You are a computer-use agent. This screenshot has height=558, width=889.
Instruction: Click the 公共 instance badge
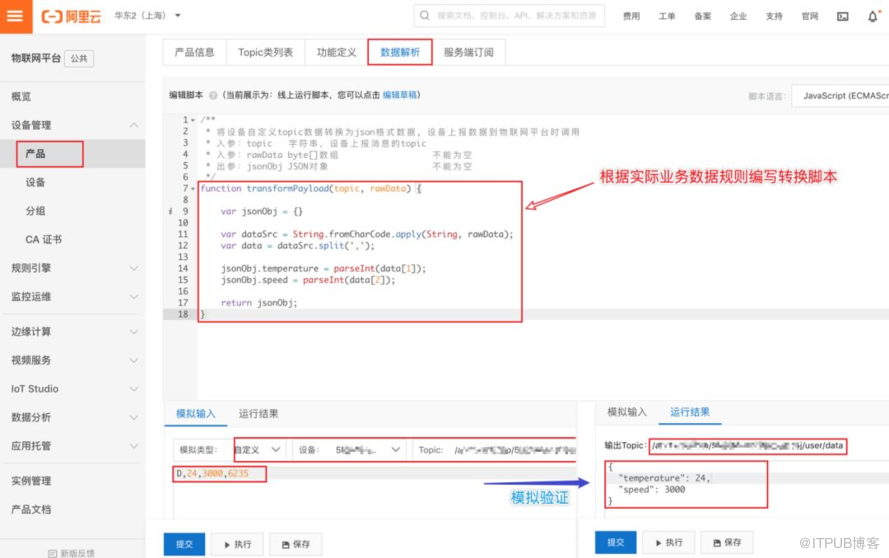pos(79,58)
